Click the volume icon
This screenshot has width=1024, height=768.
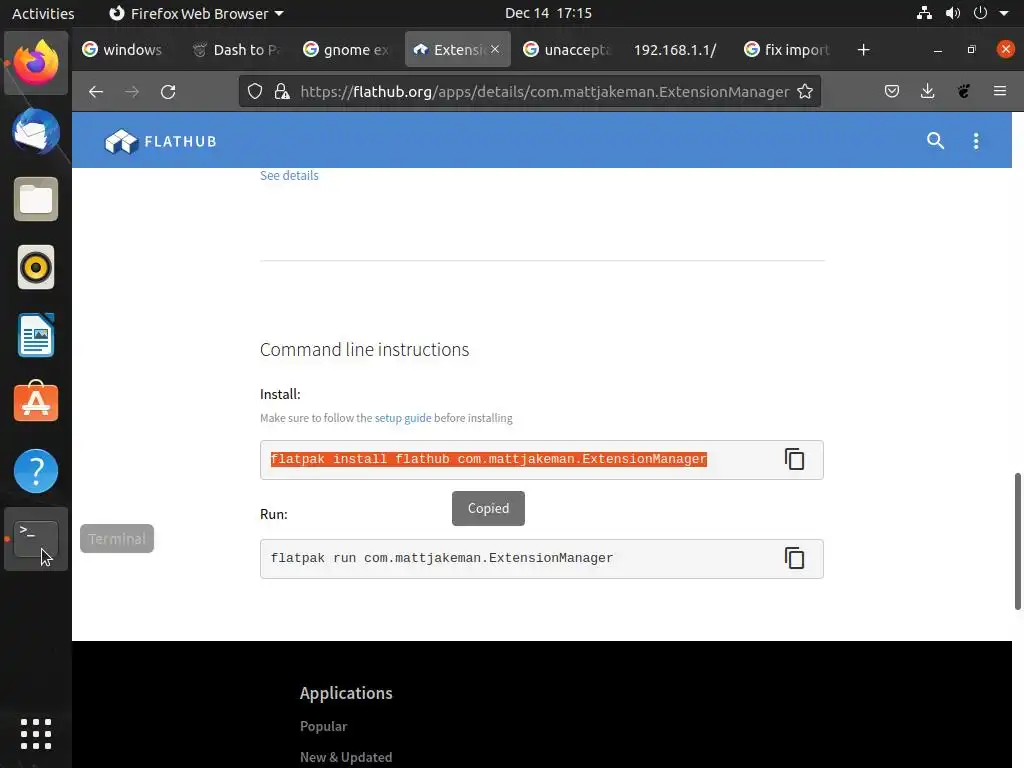953,13
